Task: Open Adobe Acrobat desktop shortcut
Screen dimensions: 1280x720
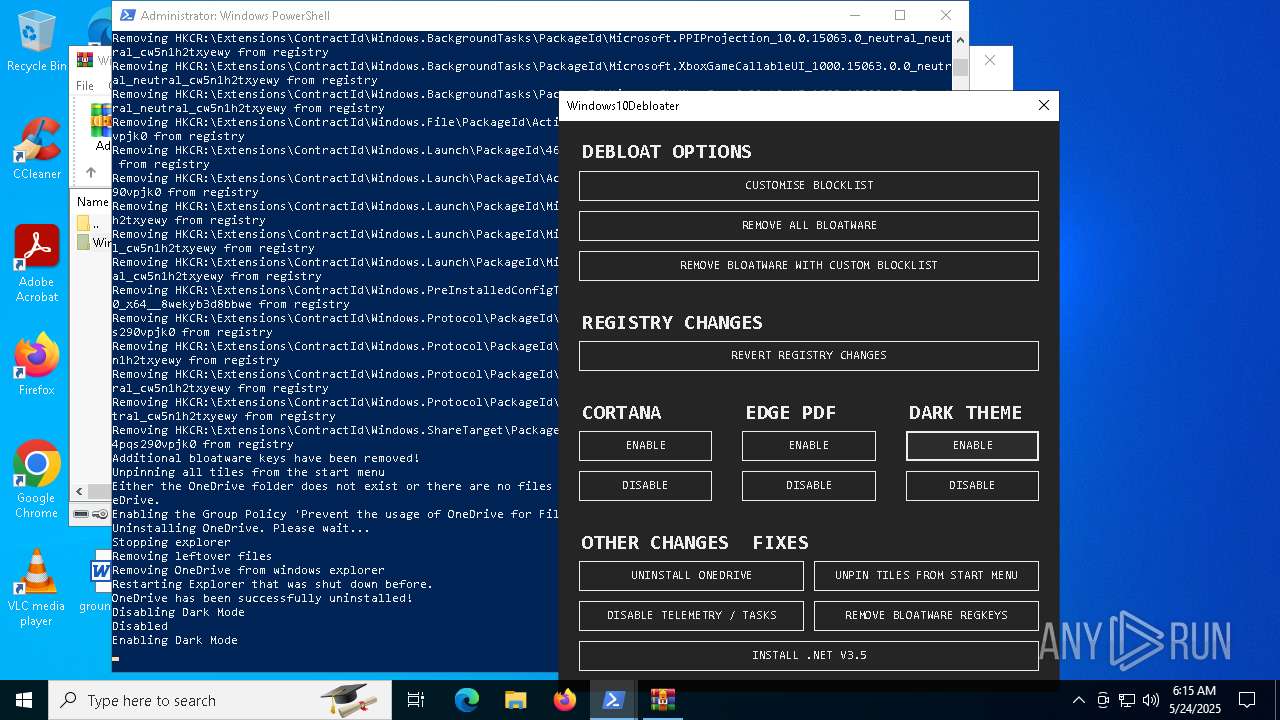Action: click(36, 264)
